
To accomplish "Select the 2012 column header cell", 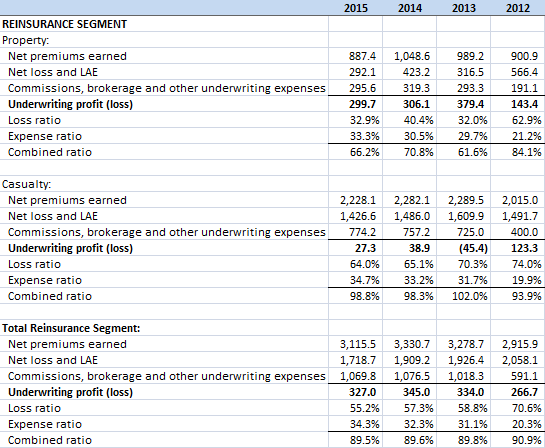I will point(518,8).
